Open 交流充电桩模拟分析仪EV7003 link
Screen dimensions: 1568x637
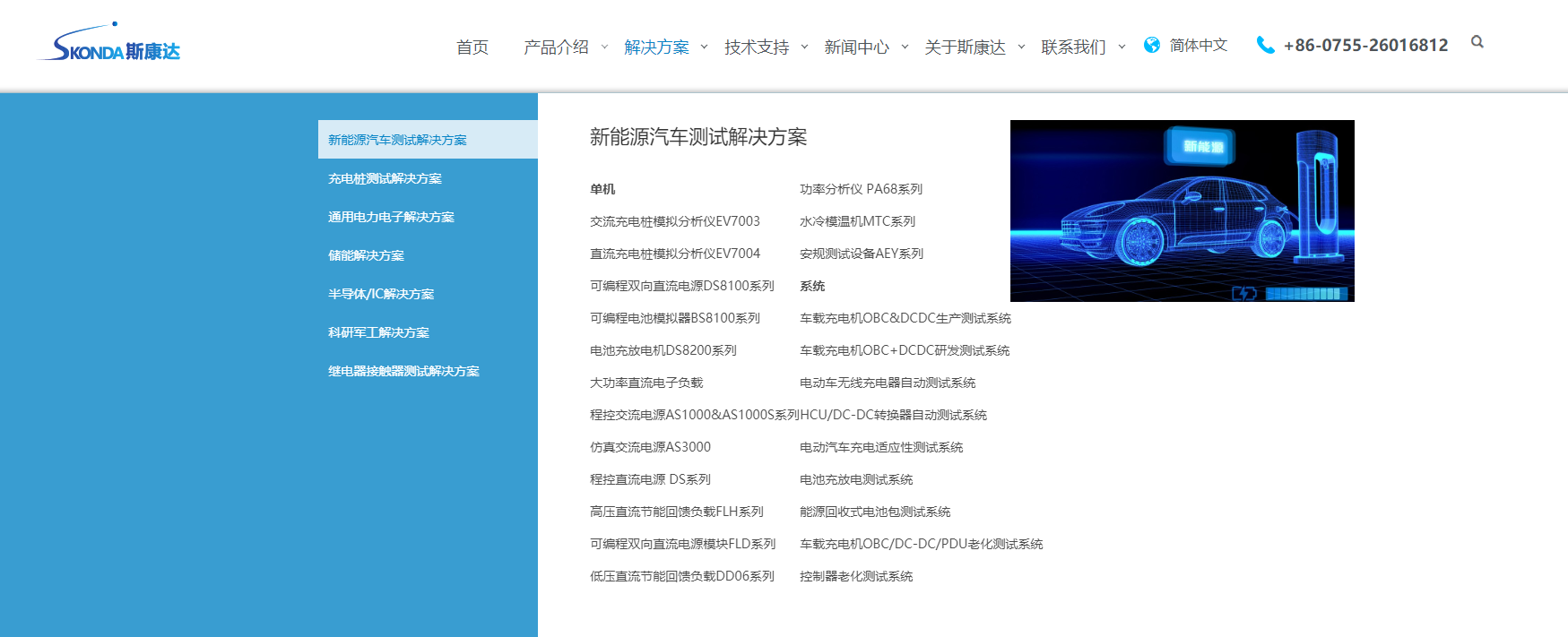pos(674,221)
